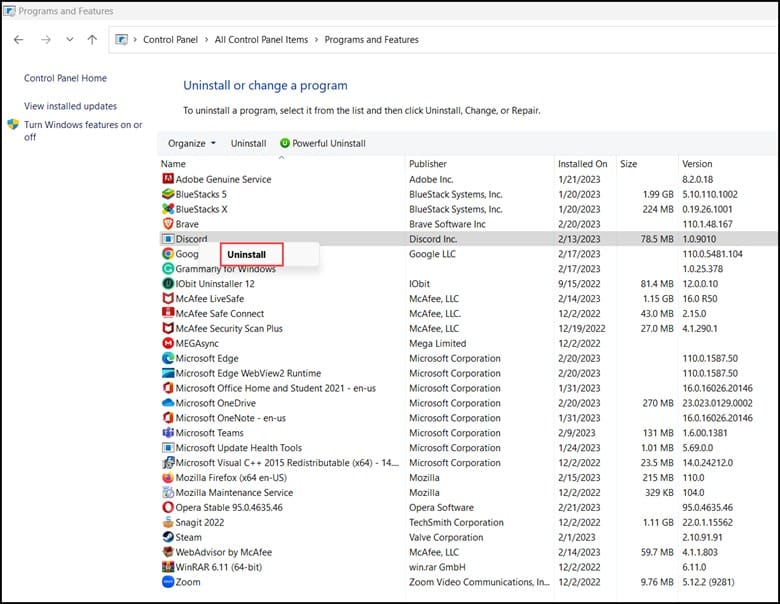
Task: Choose Uninstall from the context menu
Action: [x=247, y=255]
